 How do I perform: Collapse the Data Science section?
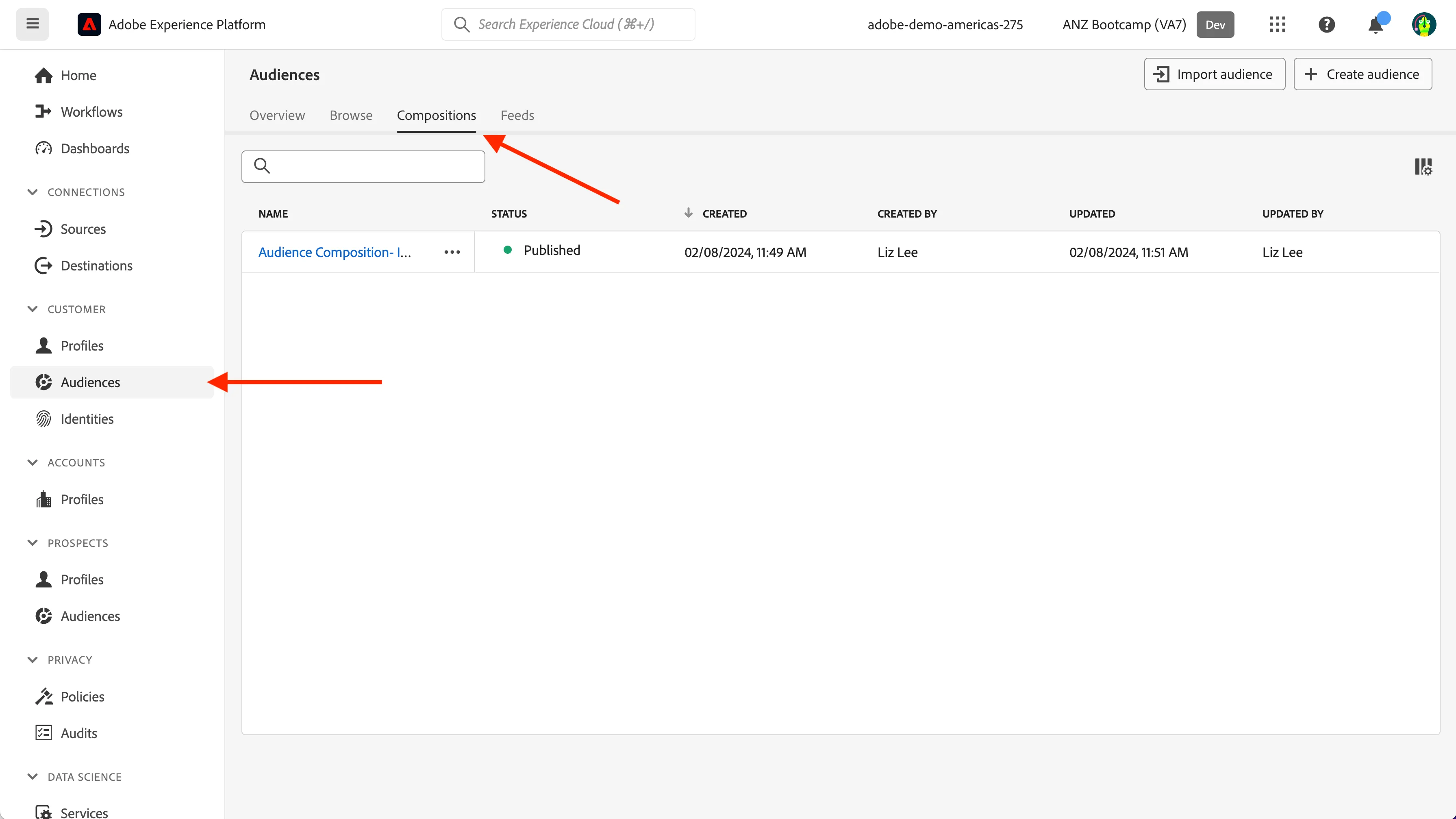pos(33,777)
